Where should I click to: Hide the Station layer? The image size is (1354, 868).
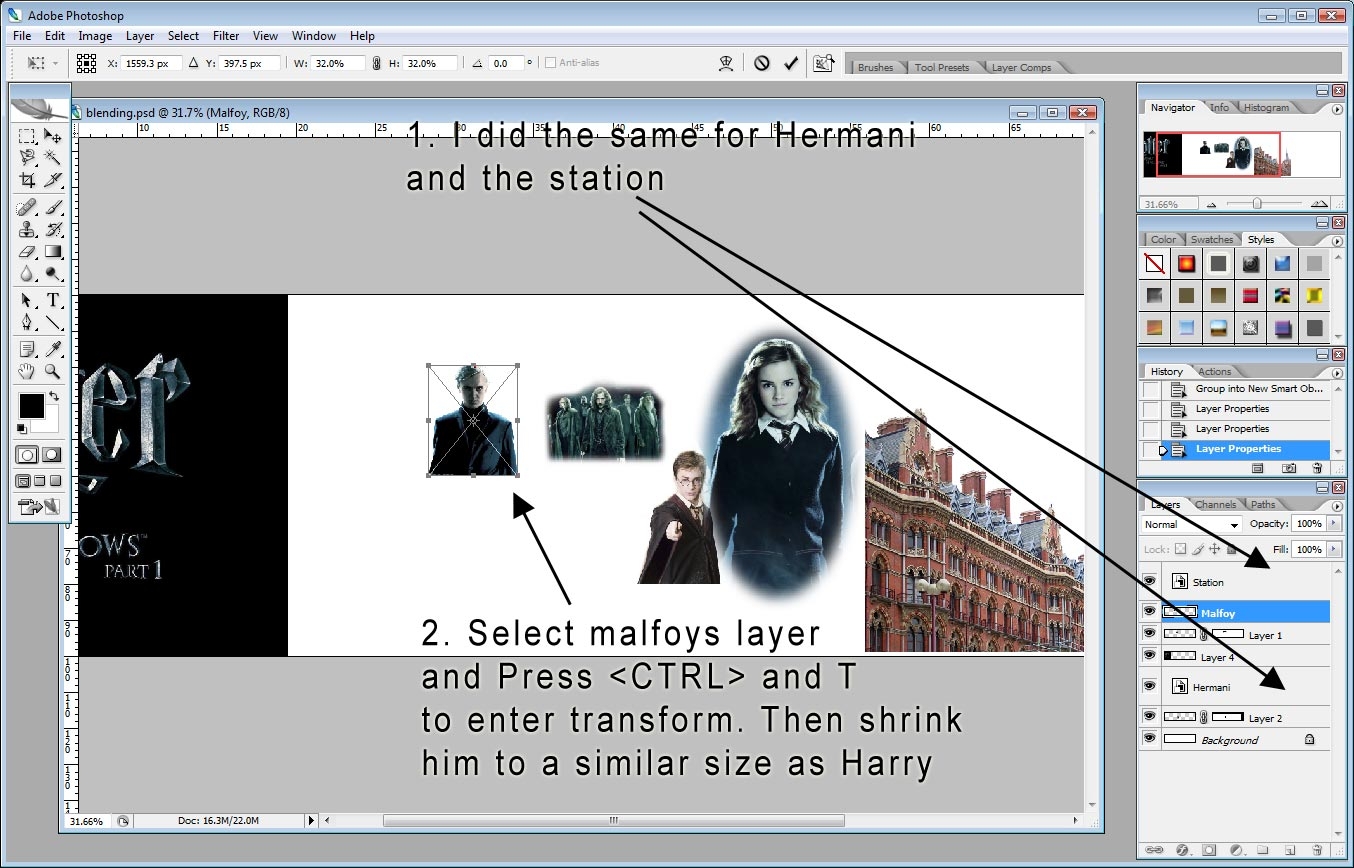1149,582
